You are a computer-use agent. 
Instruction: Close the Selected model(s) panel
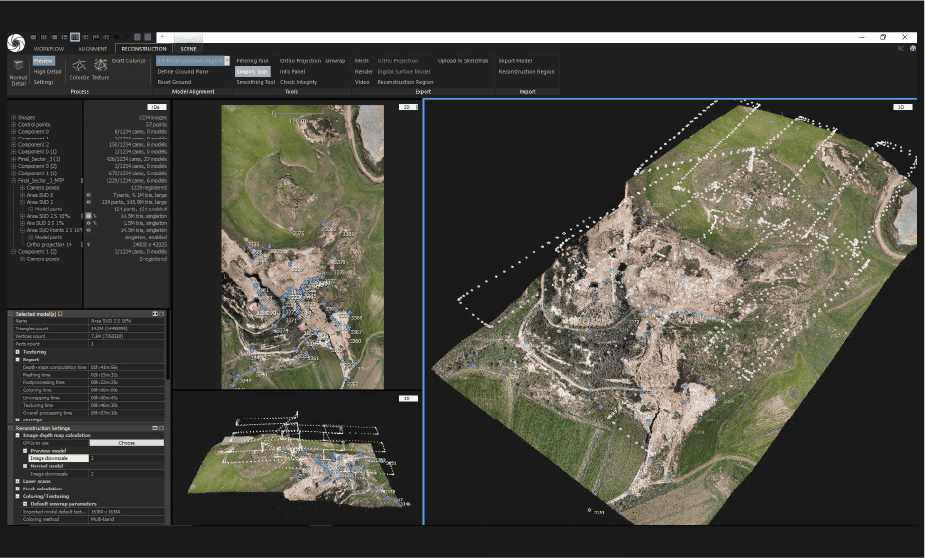[x=162, y=313]
